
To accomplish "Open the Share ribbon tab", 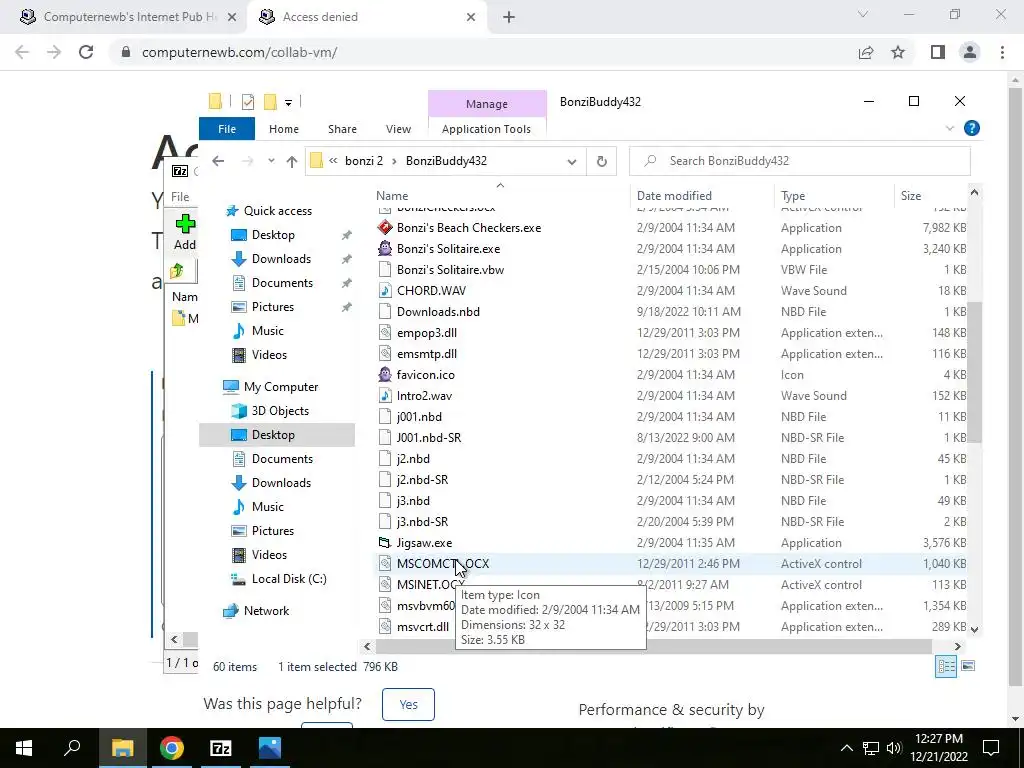I will pyautogui.click(x=342, y=129).
